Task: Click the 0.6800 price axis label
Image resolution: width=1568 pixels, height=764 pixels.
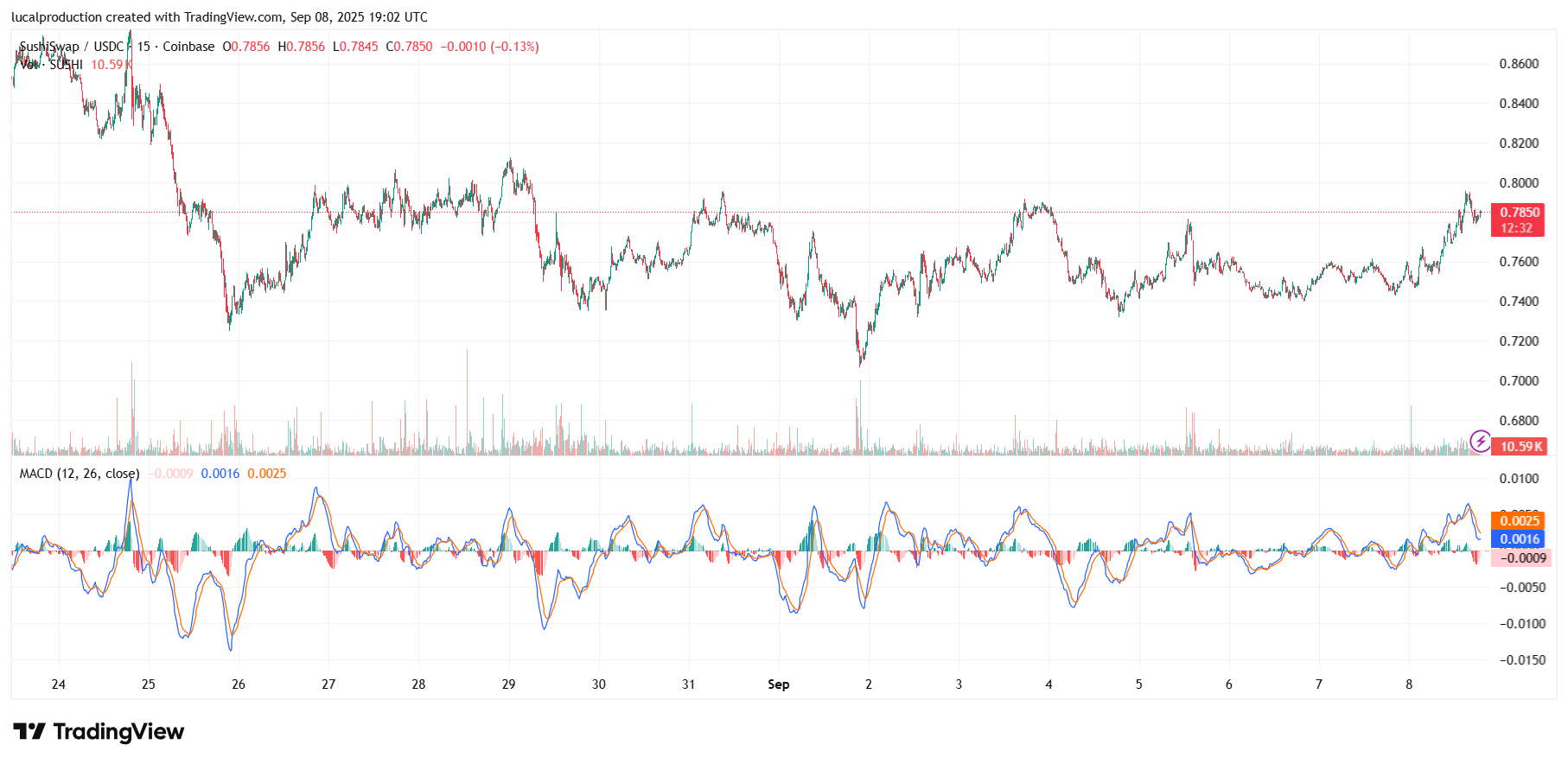Action: 1519,421
